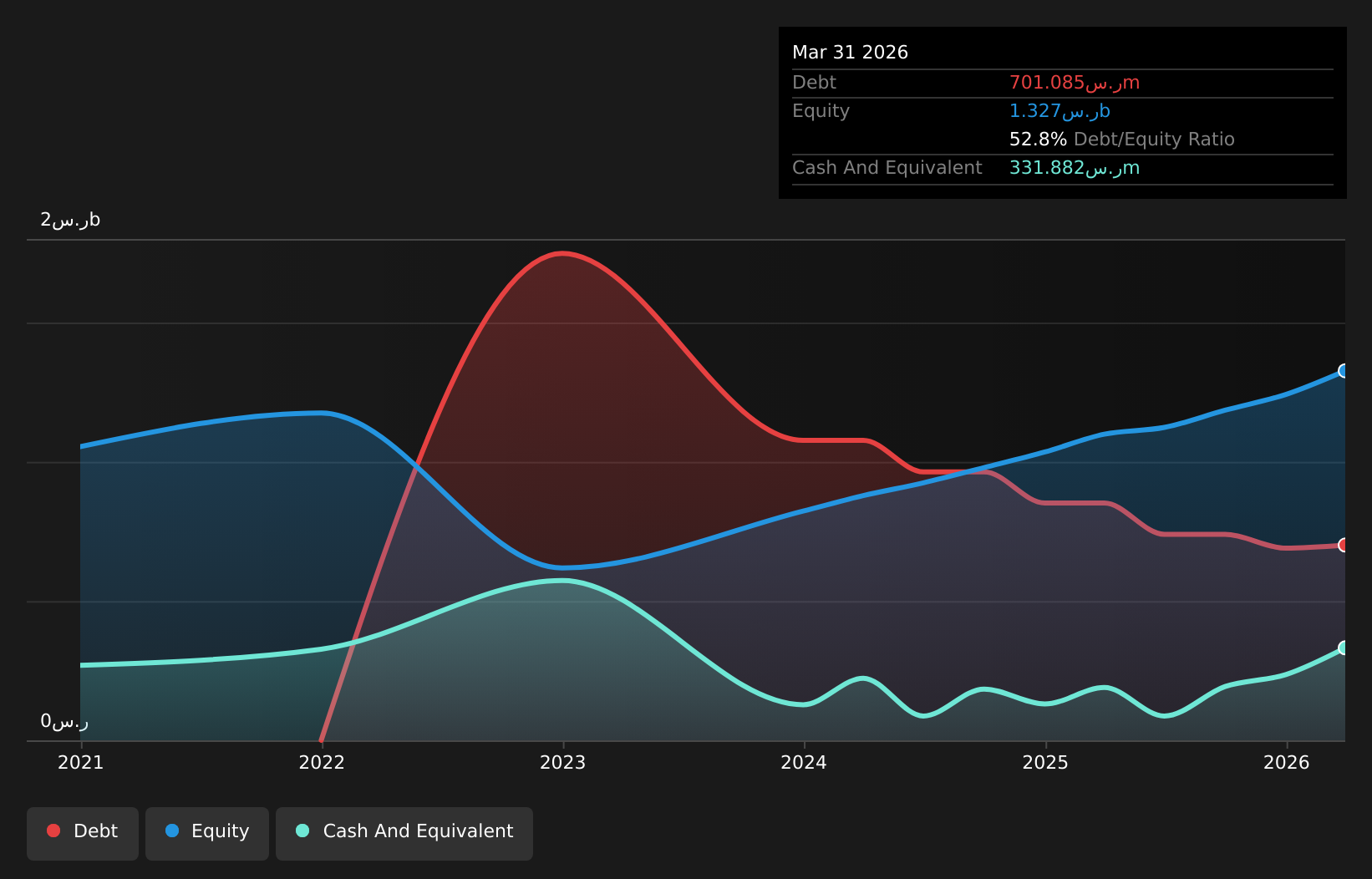1372x879 pixels.
Task: Click the teal Cash legend dot
Action: tap(302, 831)
